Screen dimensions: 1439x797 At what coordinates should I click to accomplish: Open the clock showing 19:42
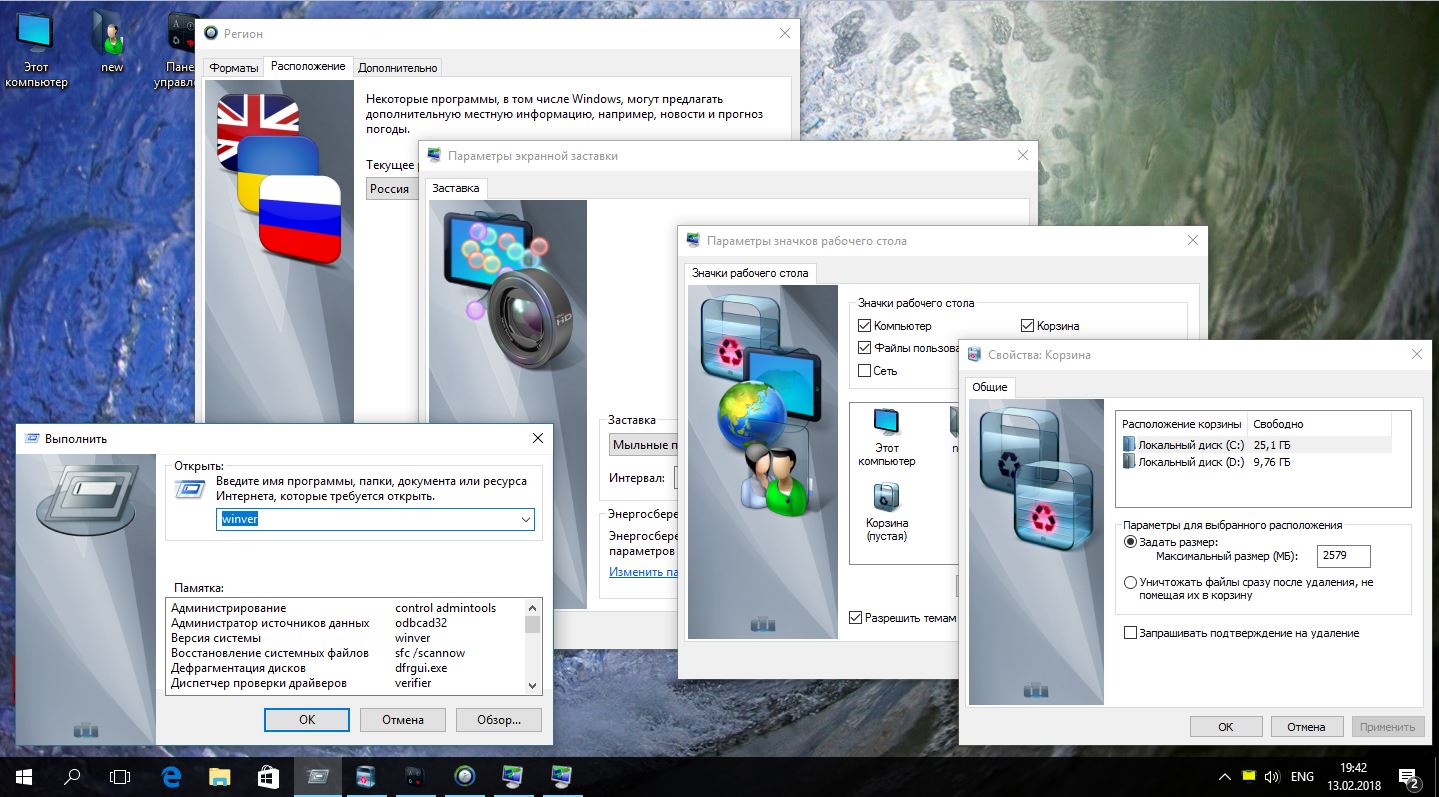[x=1352, y=776]
